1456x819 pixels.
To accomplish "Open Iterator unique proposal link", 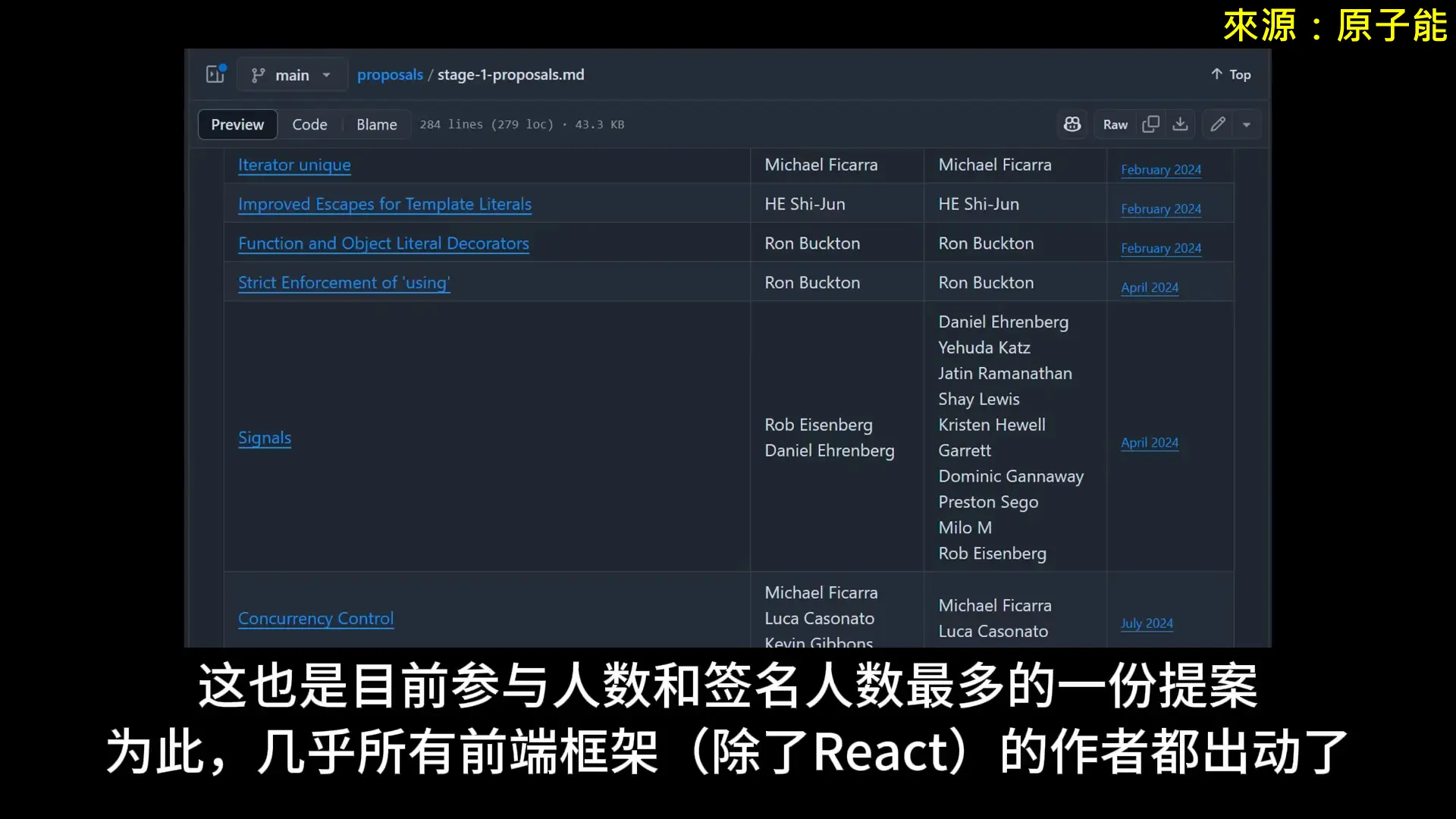I will [294, 165].
